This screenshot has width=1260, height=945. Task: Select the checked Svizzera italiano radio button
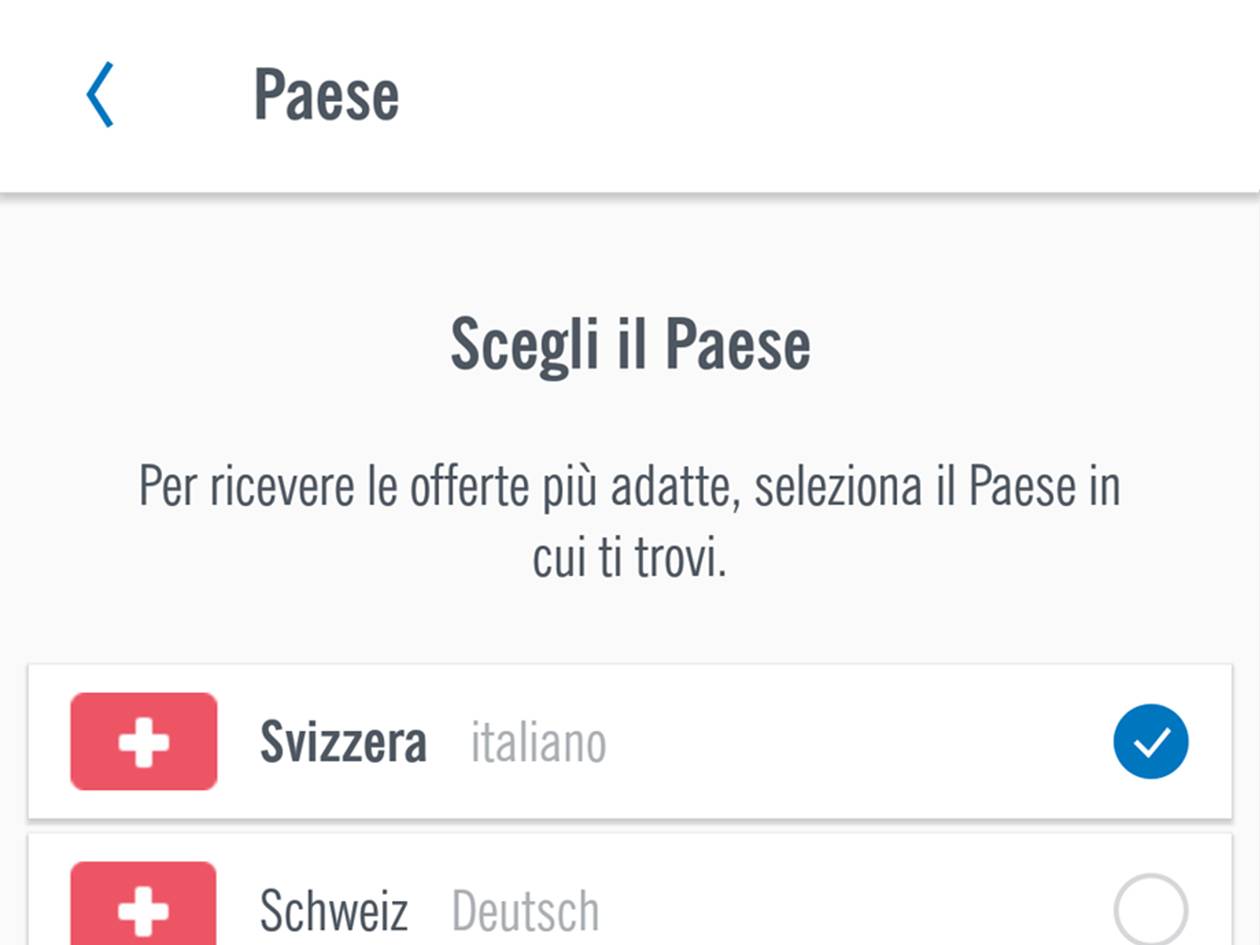[x=1151, y=742]
